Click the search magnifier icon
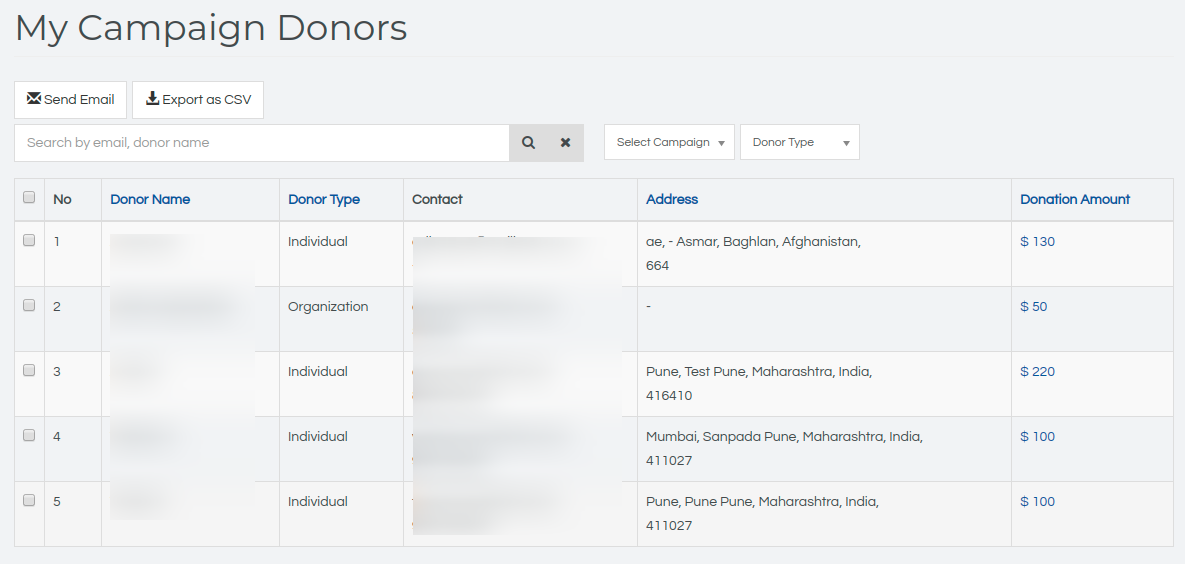 pyautogui.click(x=528, y=143)
